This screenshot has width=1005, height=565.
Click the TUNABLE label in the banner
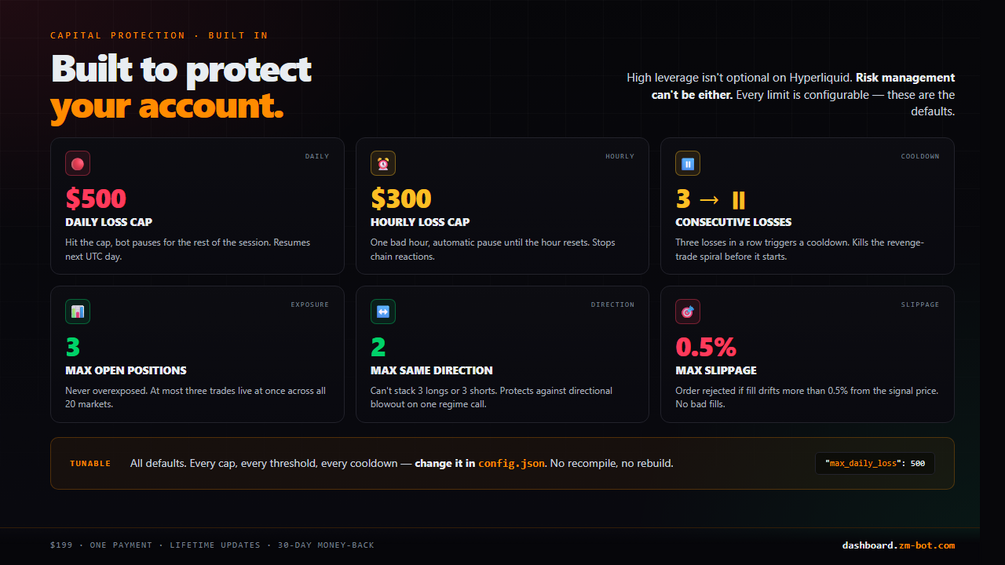point(90,463)
